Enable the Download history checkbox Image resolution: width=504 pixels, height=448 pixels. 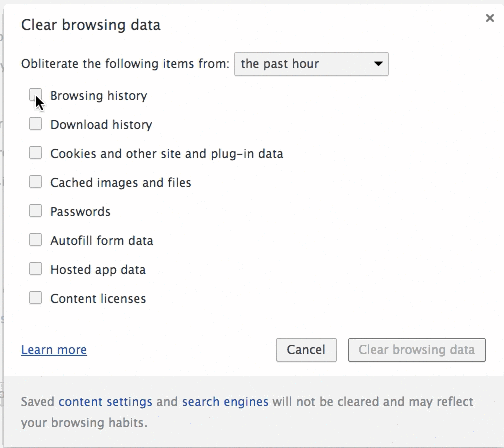pyautogui.click(x=35, y=124)
